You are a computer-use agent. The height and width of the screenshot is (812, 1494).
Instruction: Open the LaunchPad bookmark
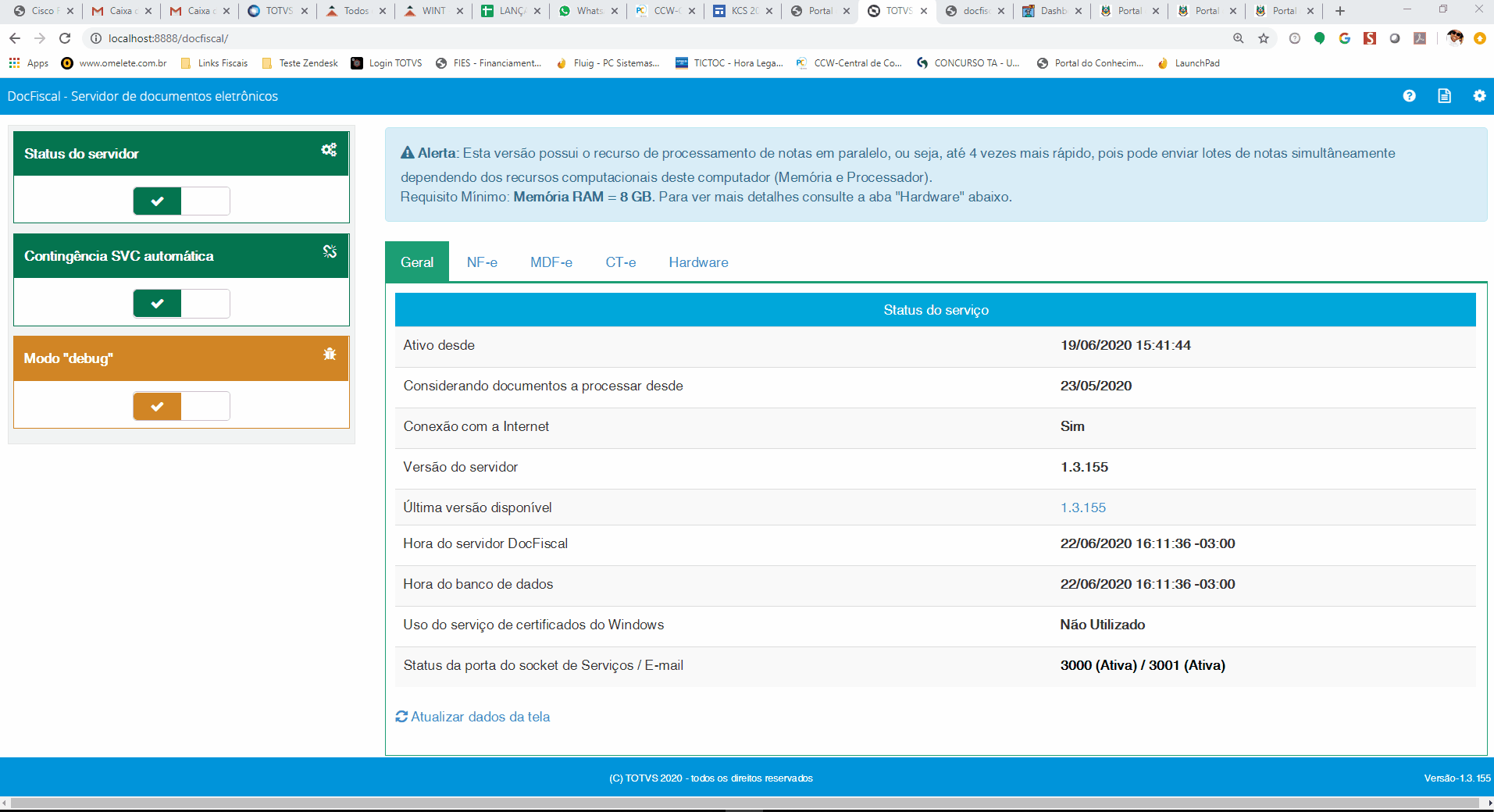[1189, 63]
